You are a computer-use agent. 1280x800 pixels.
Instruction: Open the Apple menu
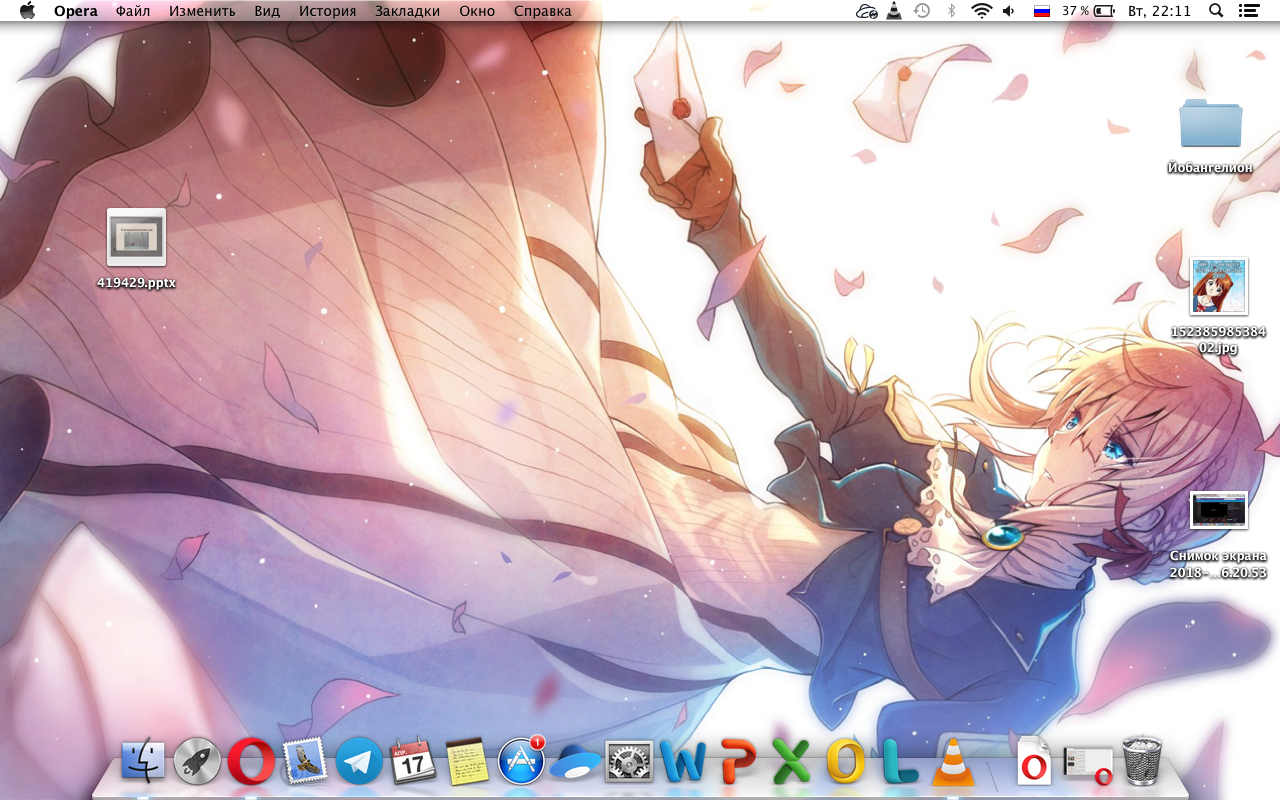tap(27, 11)
